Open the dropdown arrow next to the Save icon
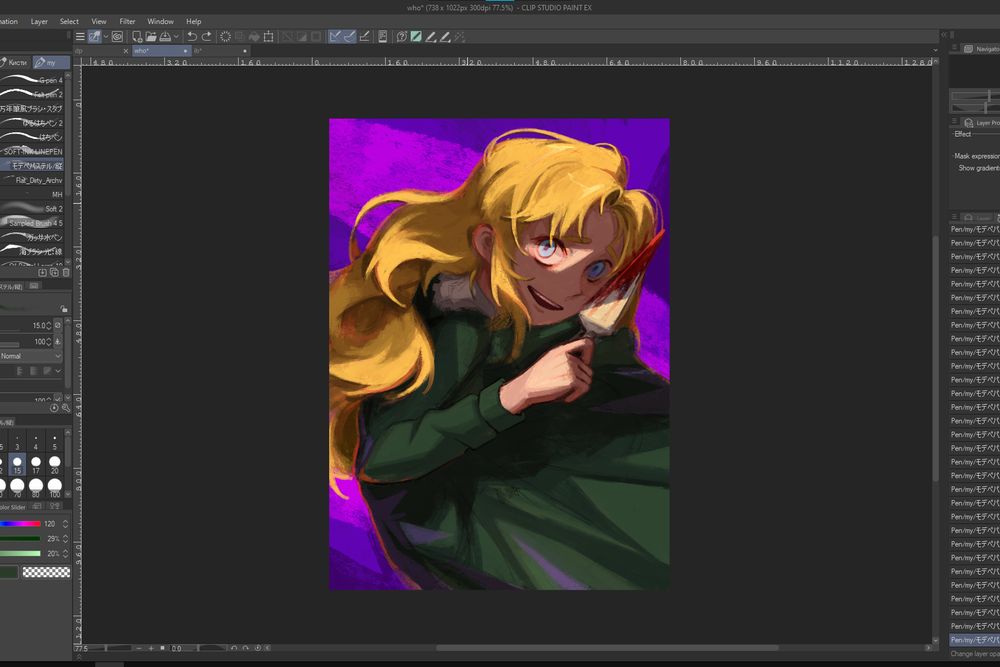This screenshot has height=667, width=1000. [x=175, y=37]
